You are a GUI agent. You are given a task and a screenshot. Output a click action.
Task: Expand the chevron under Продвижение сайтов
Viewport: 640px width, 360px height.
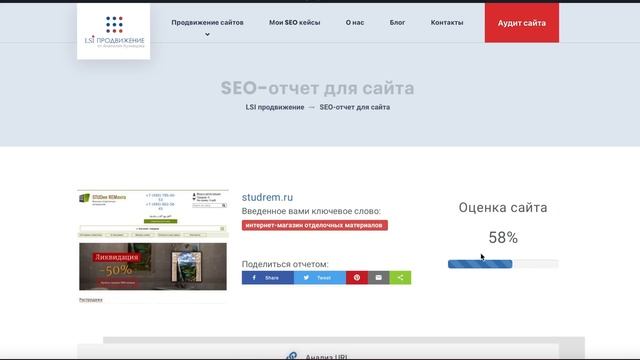(207, 35)
